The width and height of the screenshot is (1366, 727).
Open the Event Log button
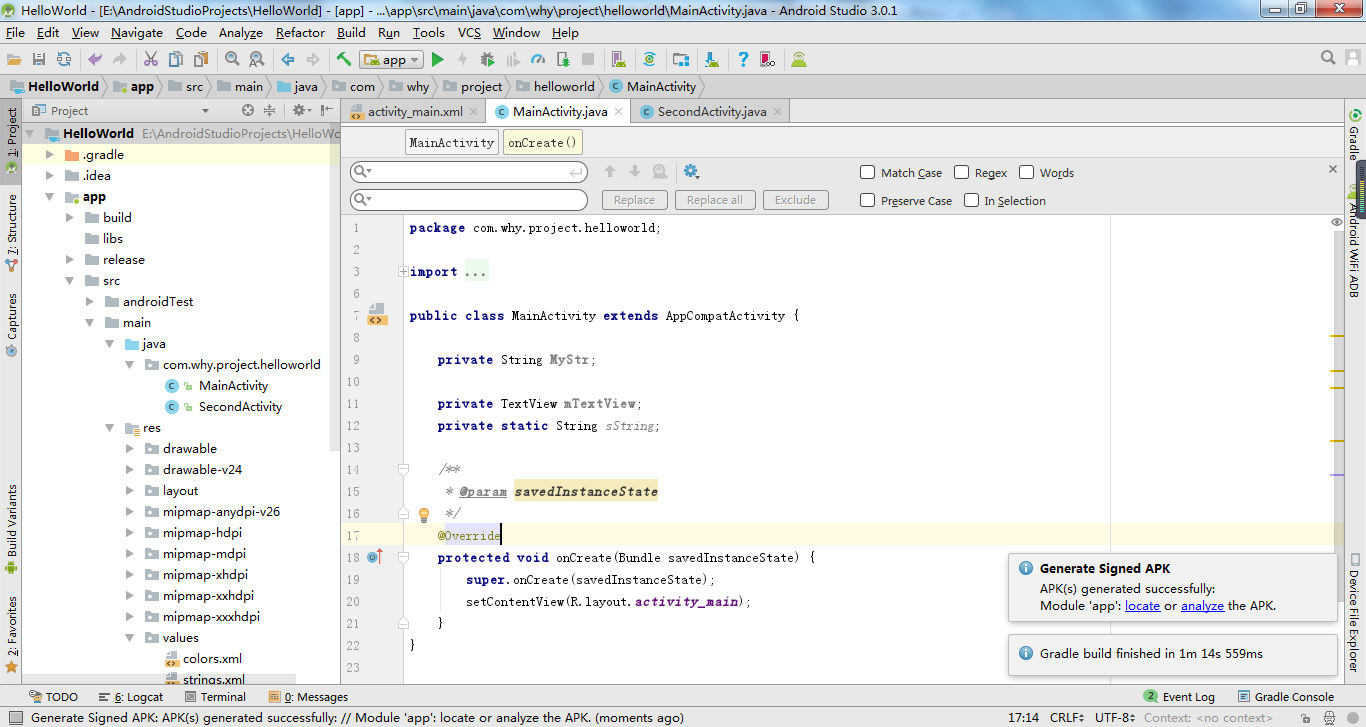[x=1180, y=697]
